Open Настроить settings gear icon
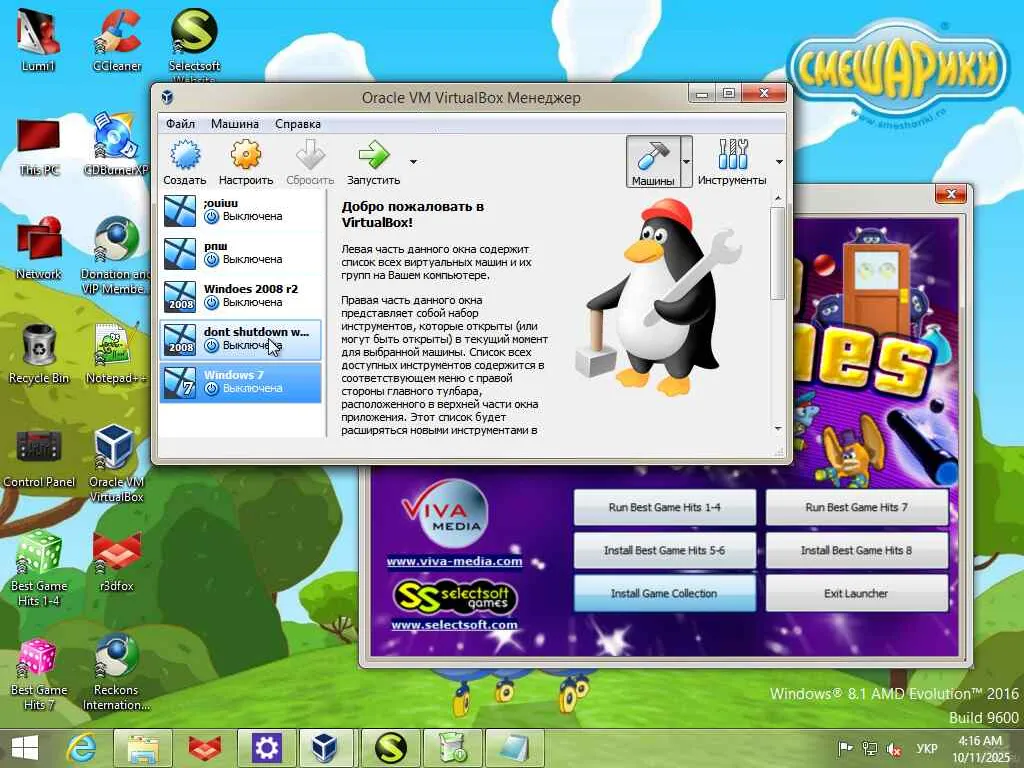 246,155
